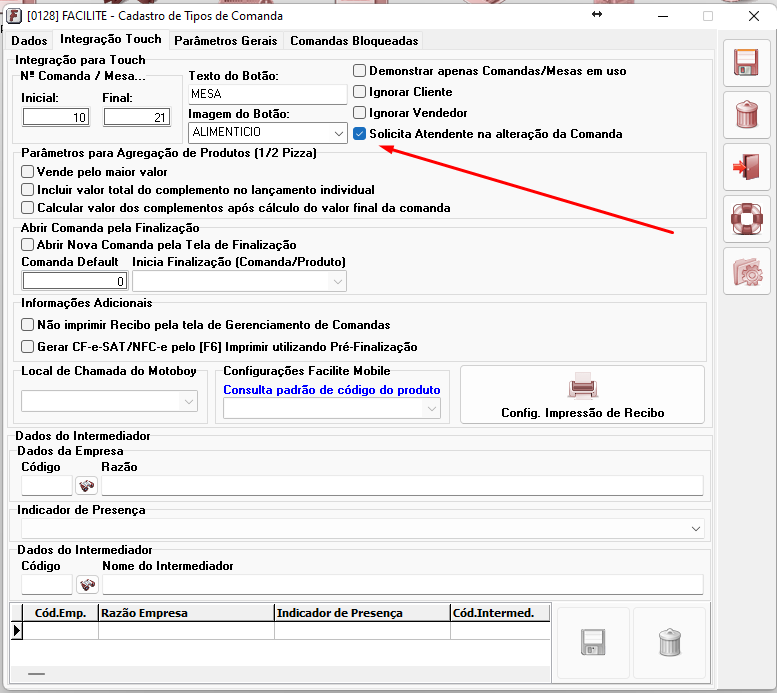Open the Parâmetros Gerais tab
Viewport: 777px width, 693px height.
(225, 41)
